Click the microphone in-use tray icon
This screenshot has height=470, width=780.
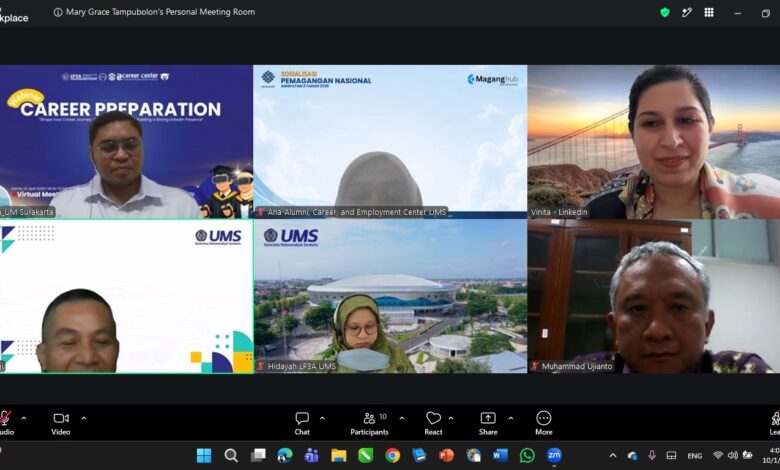(x=652, y=456)
